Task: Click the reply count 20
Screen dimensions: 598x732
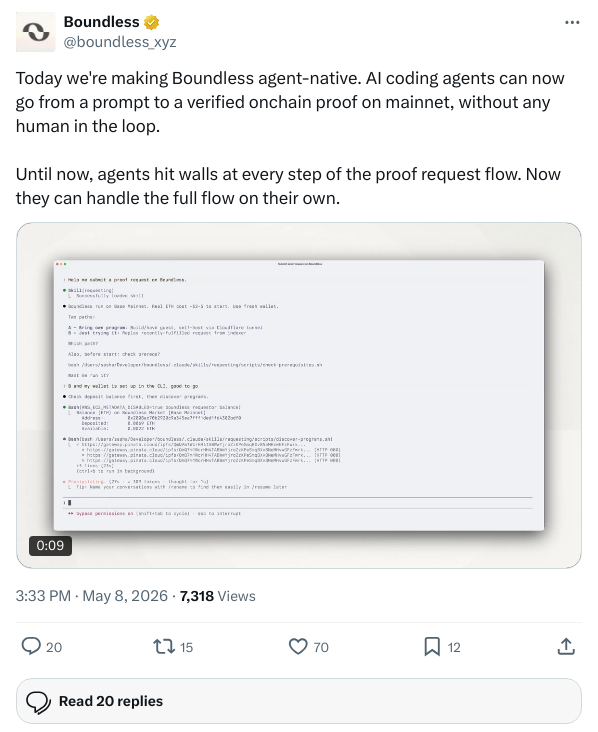Action: [54, 647]
